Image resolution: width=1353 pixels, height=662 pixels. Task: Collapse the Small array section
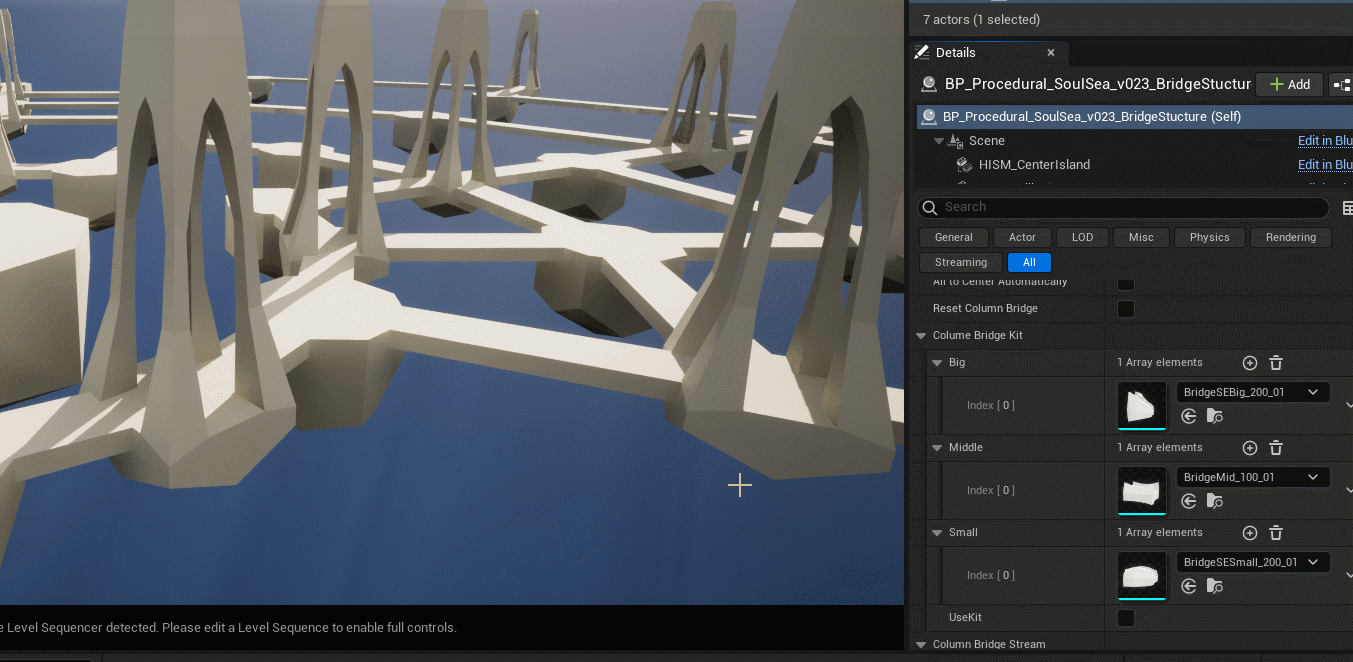[x=937, y=533]
